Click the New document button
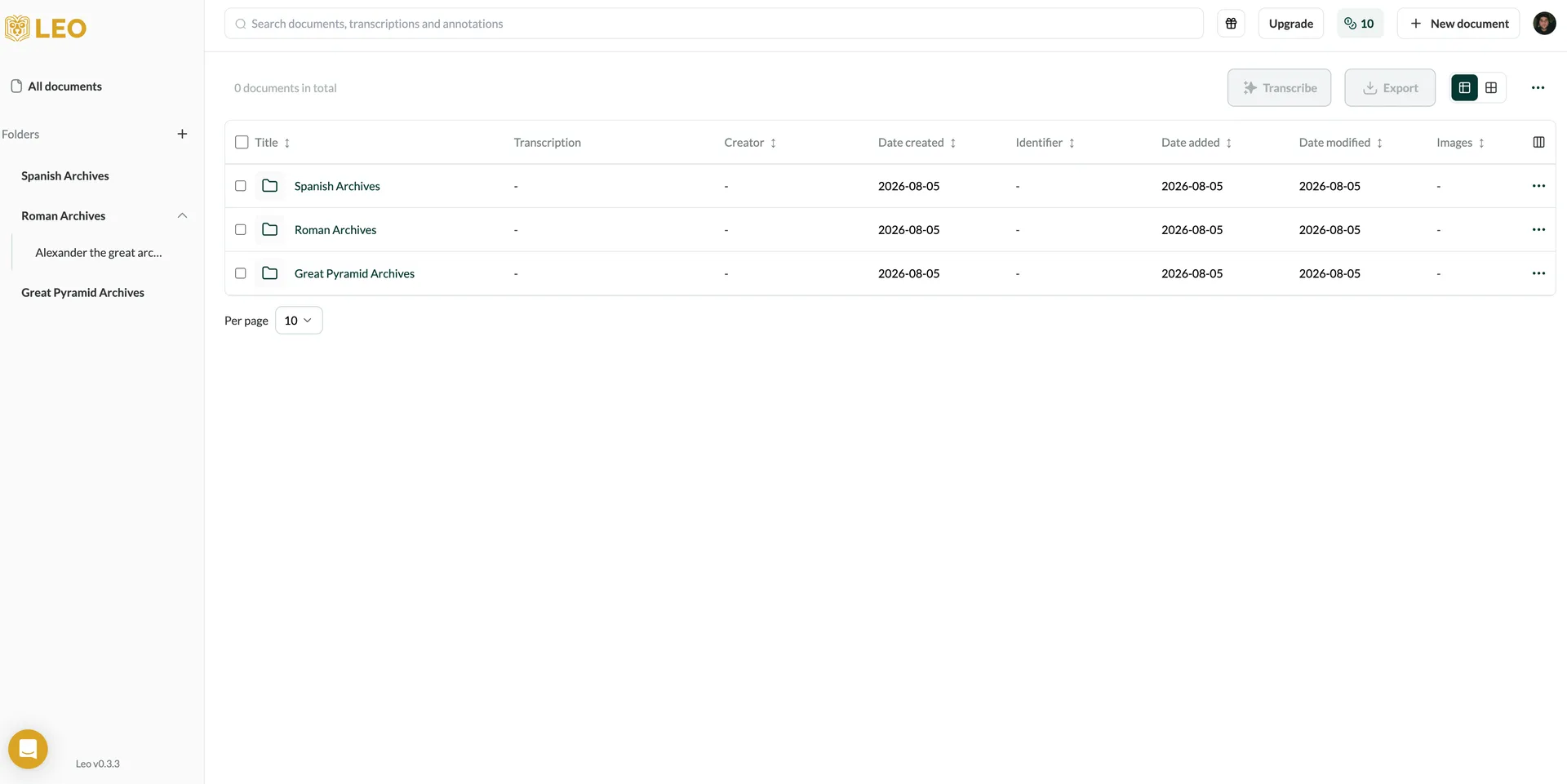Screen dimensions: 1567x784 [1458, 24]
